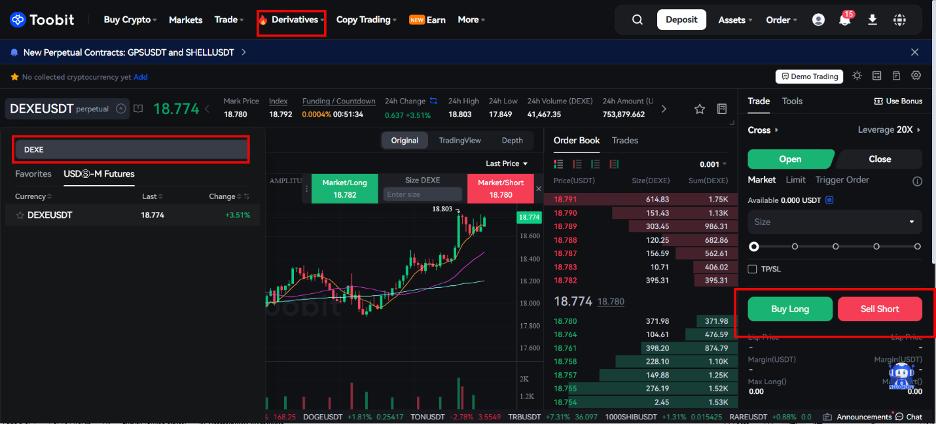936x424 pixels.
Task: Switch to the Trades tab
Action: (625, 140)
